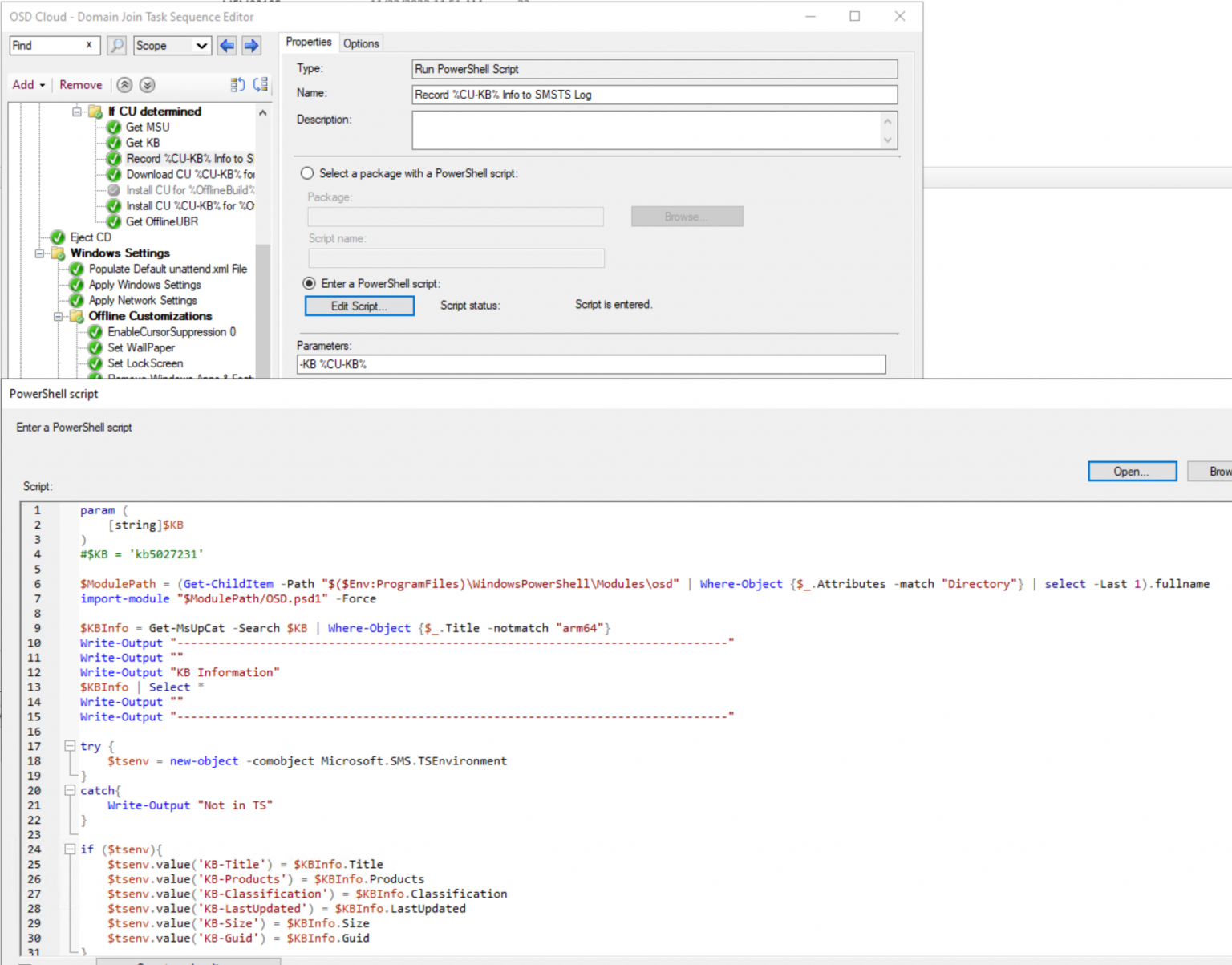Clear the Find box using the x icon
The width and height of the screenshot is (1232, 965).
[91, 46]
